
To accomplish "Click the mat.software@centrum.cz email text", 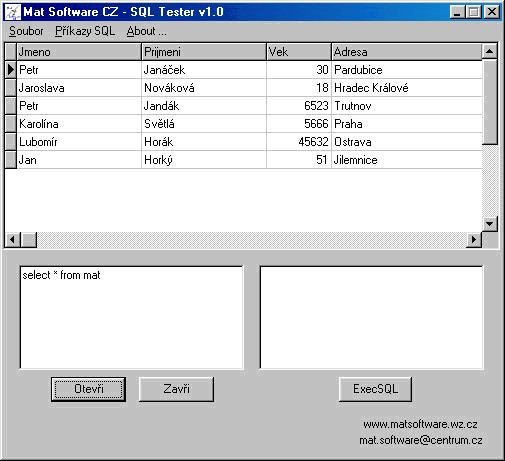I will point(421,440).
